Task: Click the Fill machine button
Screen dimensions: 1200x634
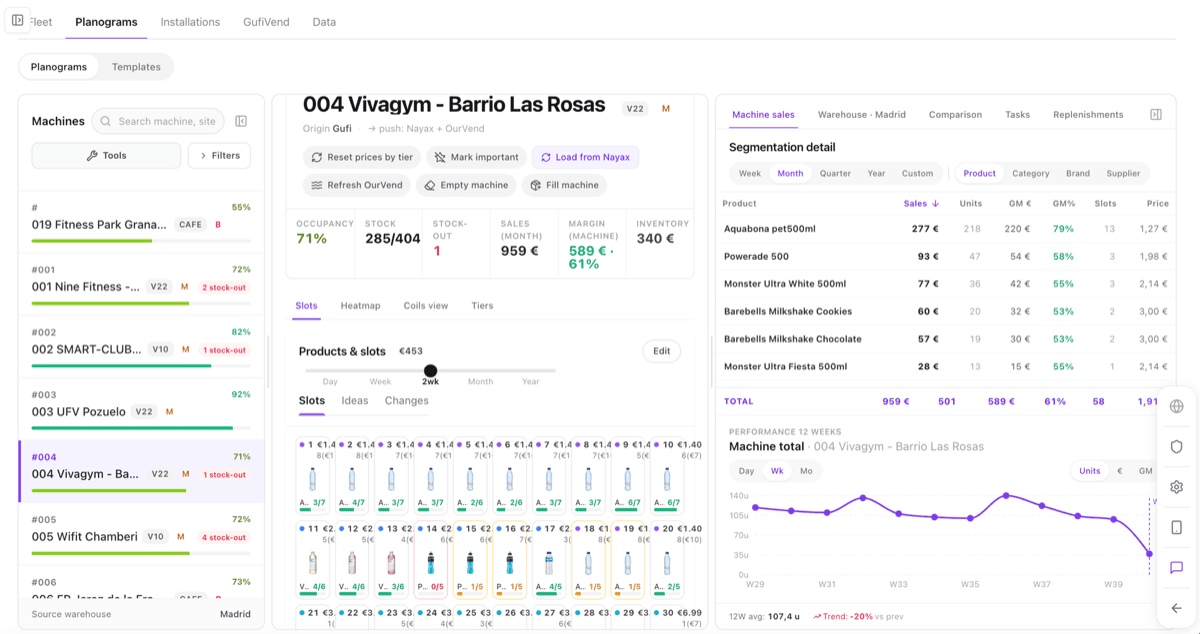Action: [x=564, y=185]
